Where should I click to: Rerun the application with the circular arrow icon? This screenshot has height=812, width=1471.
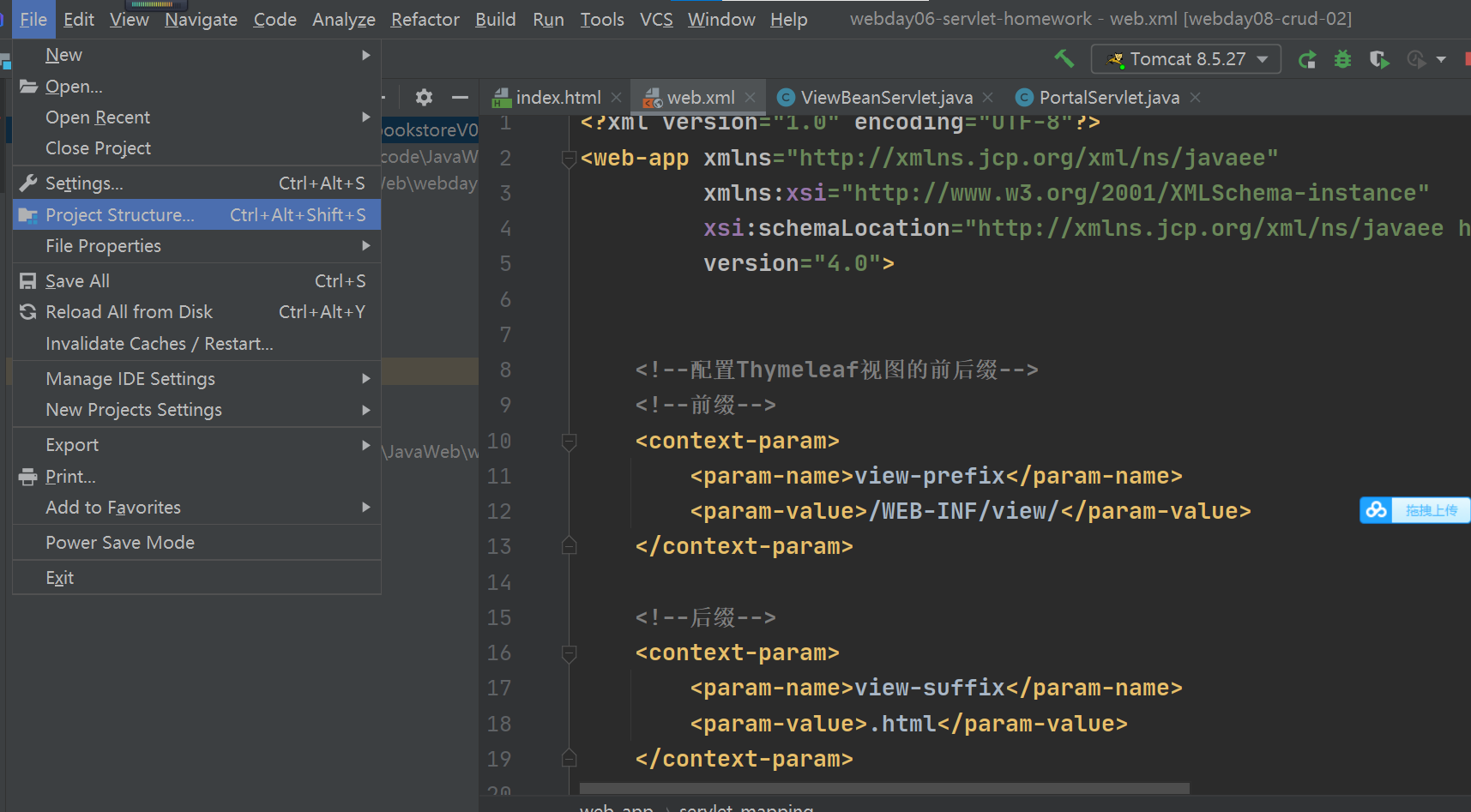point(1306,59)
